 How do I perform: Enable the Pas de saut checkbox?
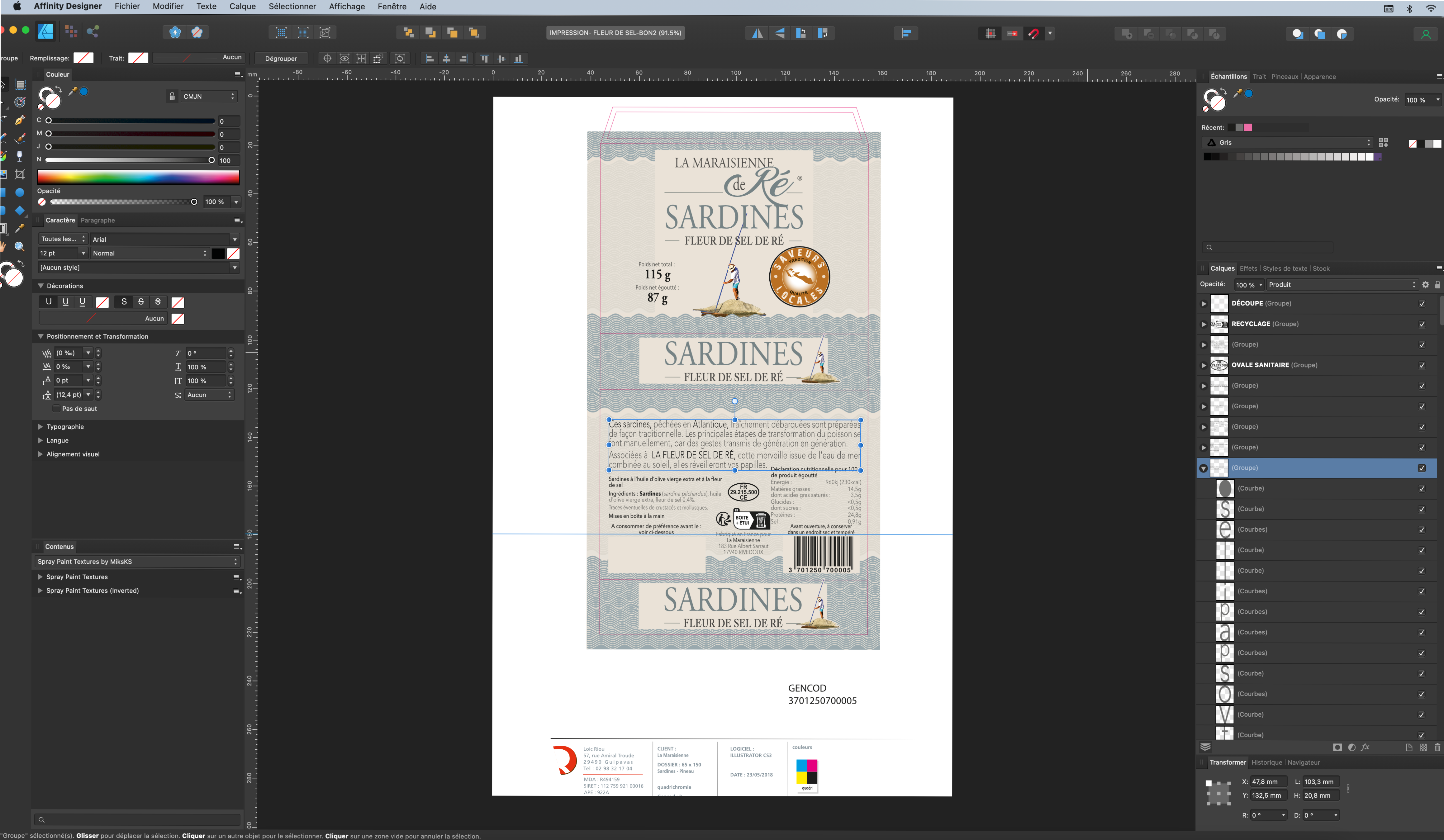(x=56, y=409)
